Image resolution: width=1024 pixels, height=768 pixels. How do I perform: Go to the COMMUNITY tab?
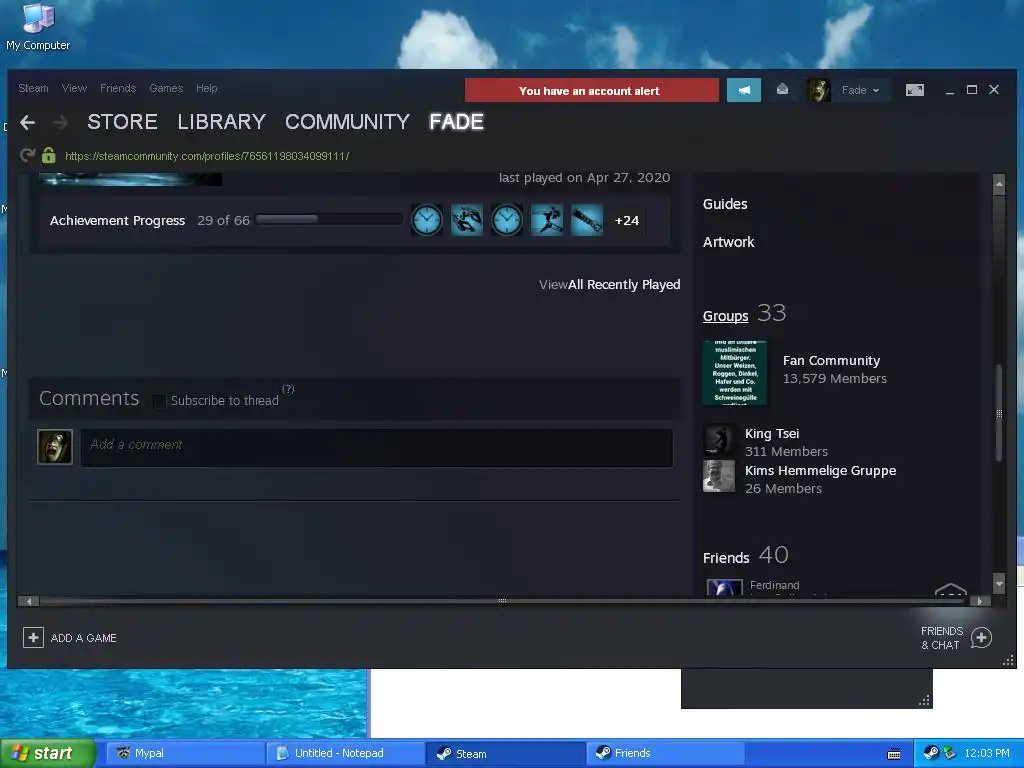coord(347,121)
